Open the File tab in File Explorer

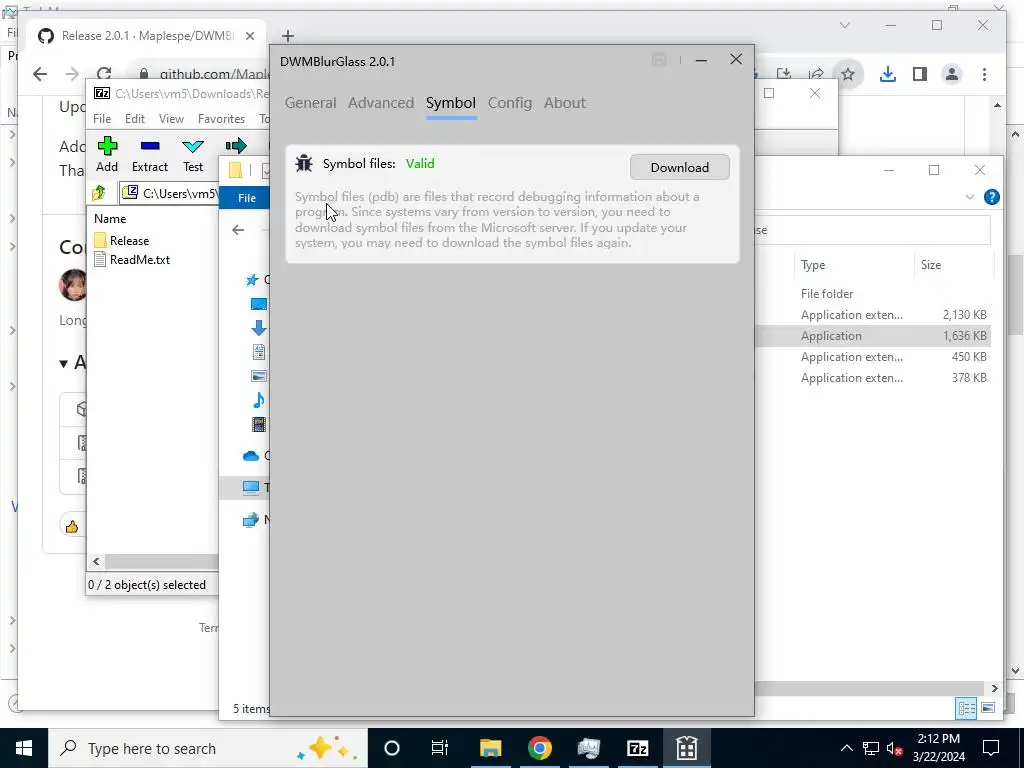coord(246,198)
